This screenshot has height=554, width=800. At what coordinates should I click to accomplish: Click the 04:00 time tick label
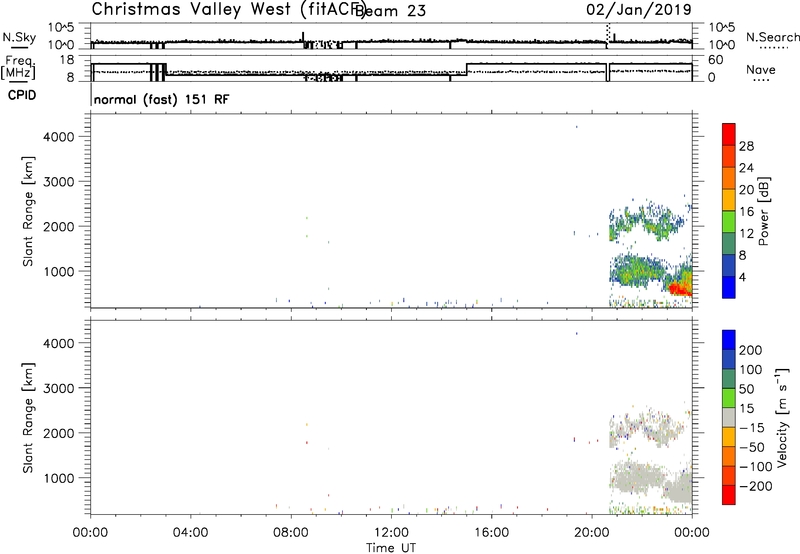[x=190, y=533]
